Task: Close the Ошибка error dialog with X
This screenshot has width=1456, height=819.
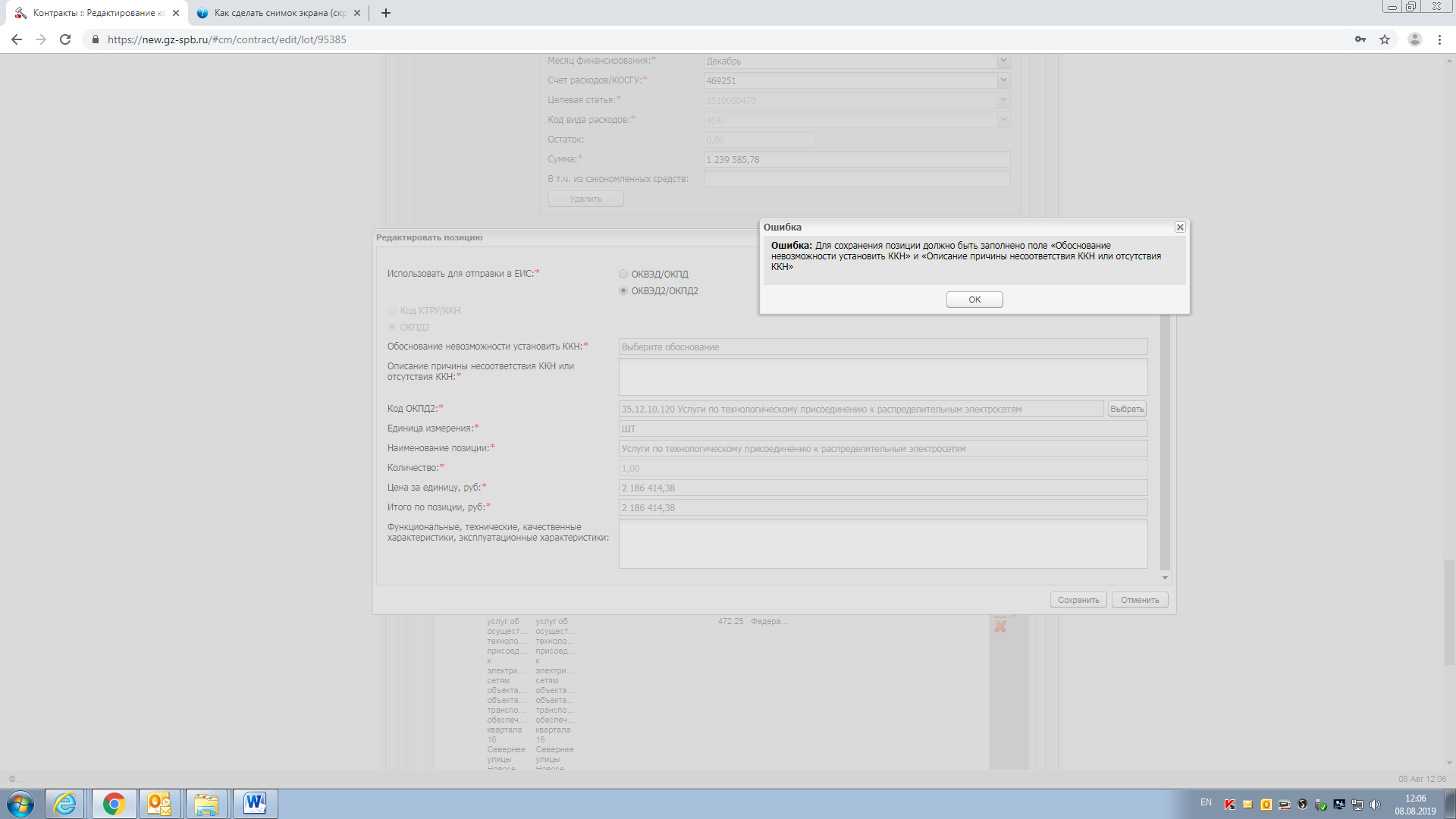Action: (1180, 227)
